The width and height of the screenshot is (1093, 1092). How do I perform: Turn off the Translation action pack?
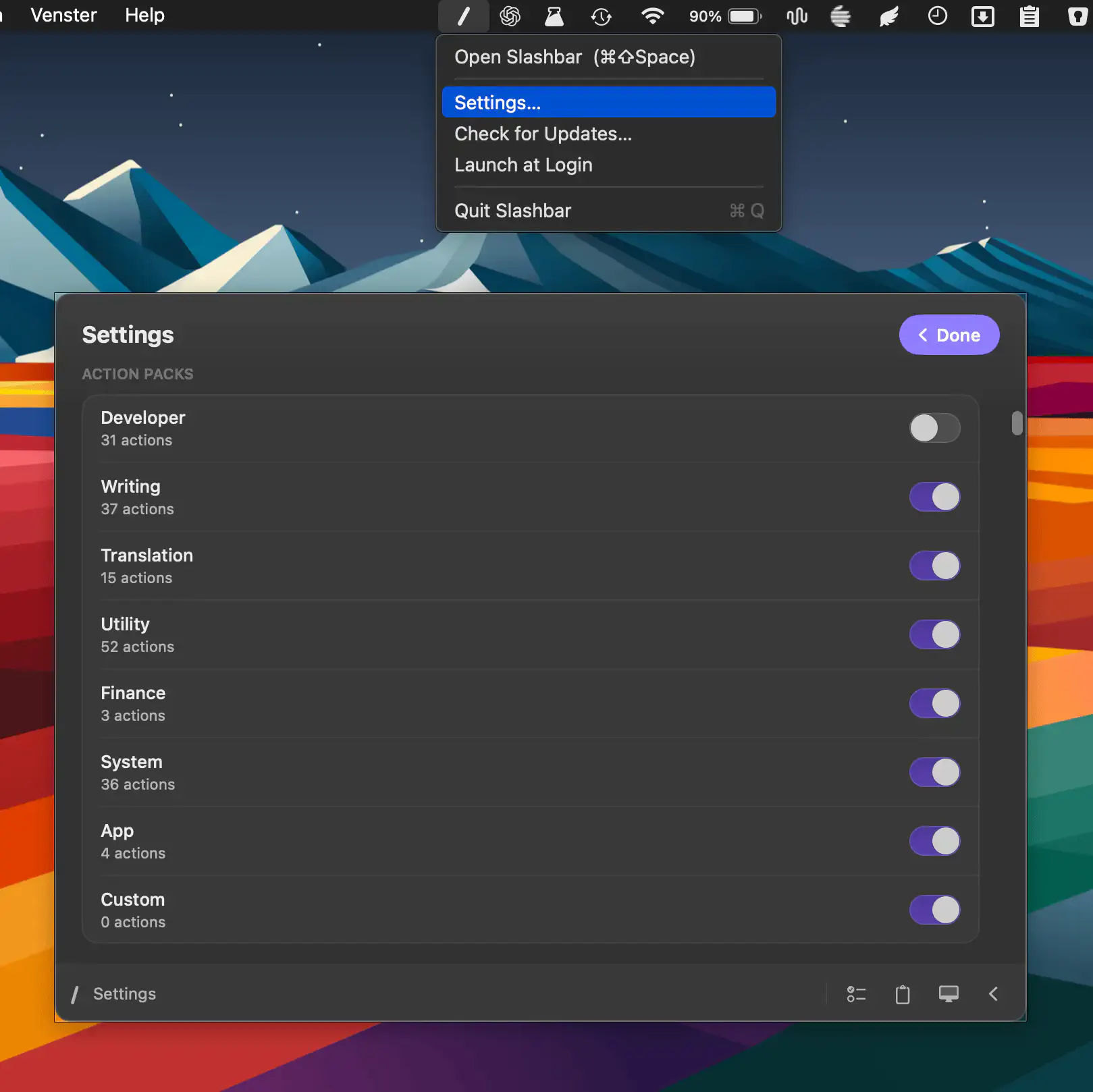(x=934, y=566)
